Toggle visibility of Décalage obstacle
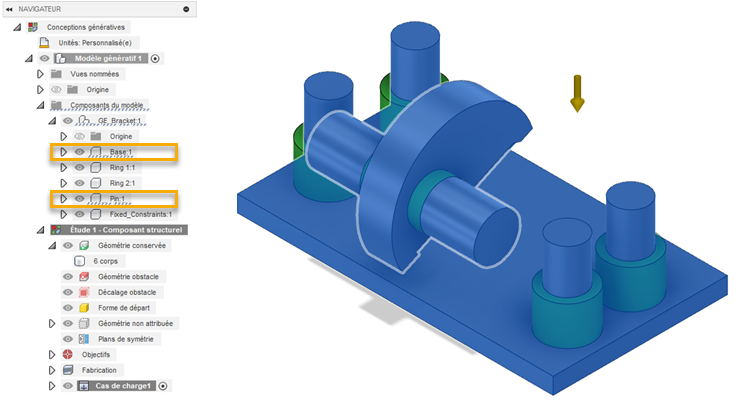 tap(68, 292)
